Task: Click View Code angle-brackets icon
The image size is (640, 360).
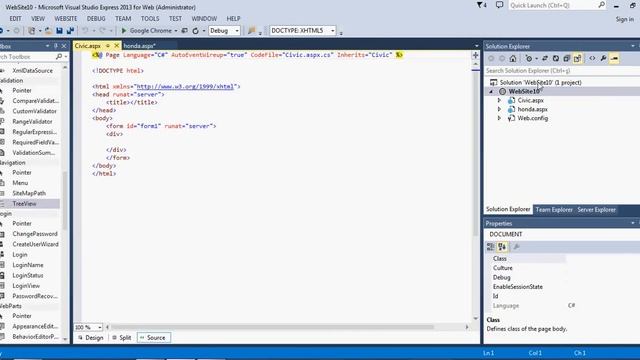Action: coord(592,58)
